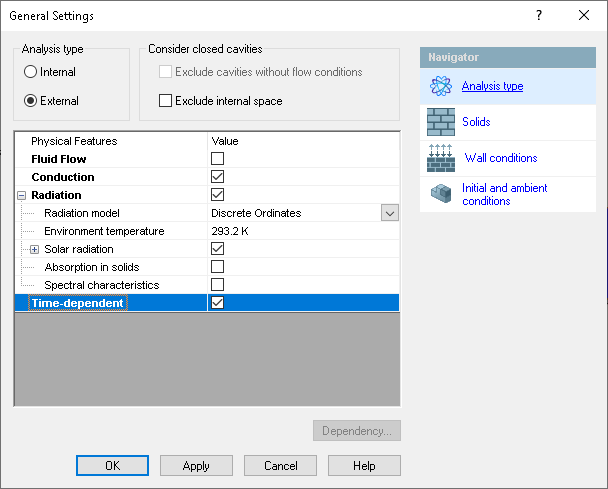Edit the Environment temperature value field
Screen dimensions: 608x489
pyautogui.click(x=300, y=231)
